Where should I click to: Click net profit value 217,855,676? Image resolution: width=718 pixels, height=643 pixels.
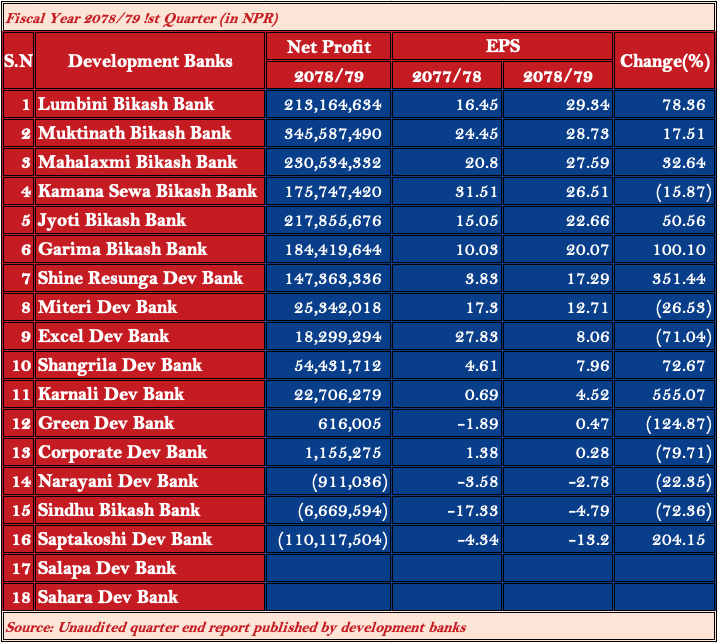328,220
